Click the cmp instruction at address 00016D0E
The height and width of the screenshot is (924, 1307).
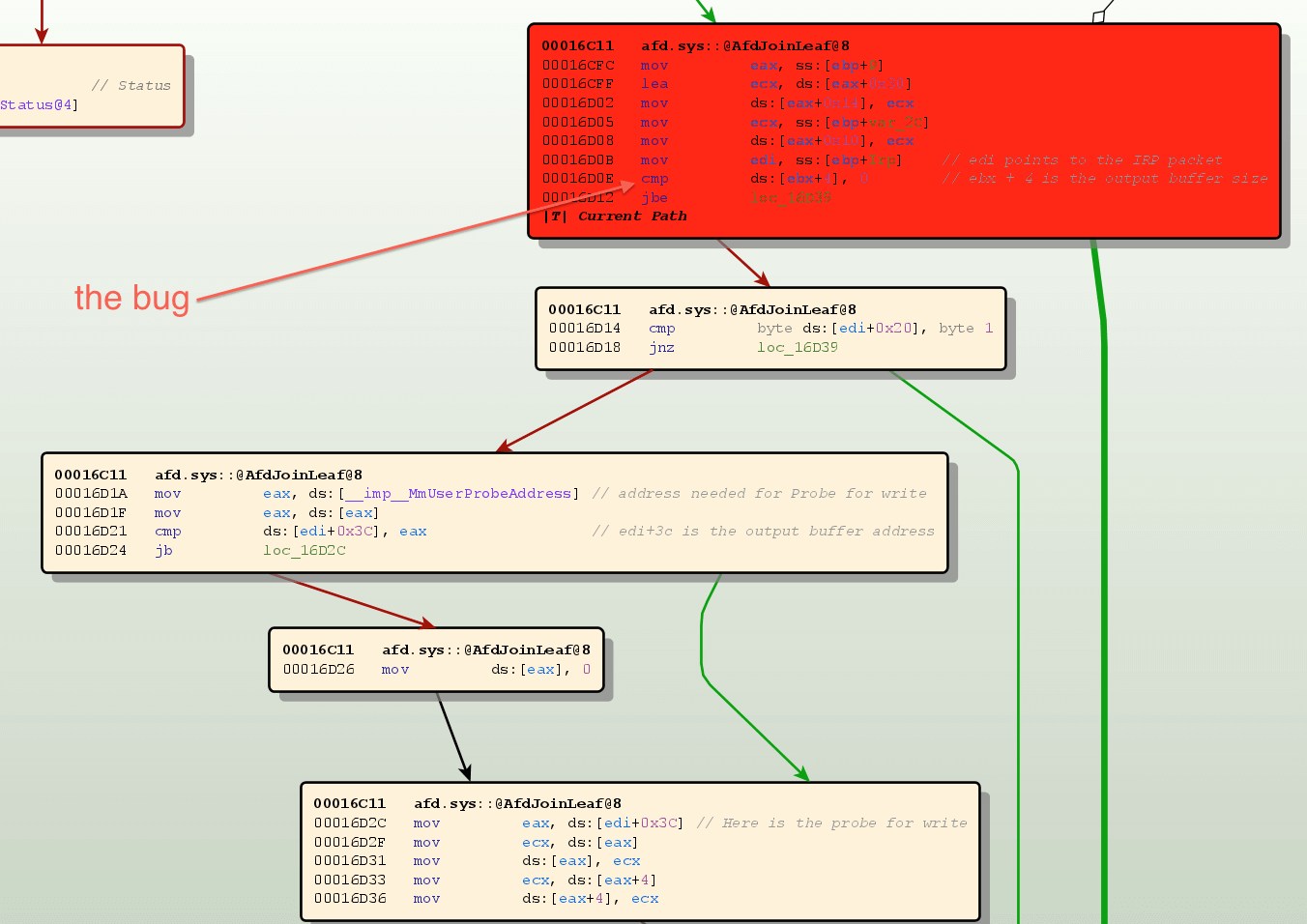pyautogui.click(x=654, y=179)
